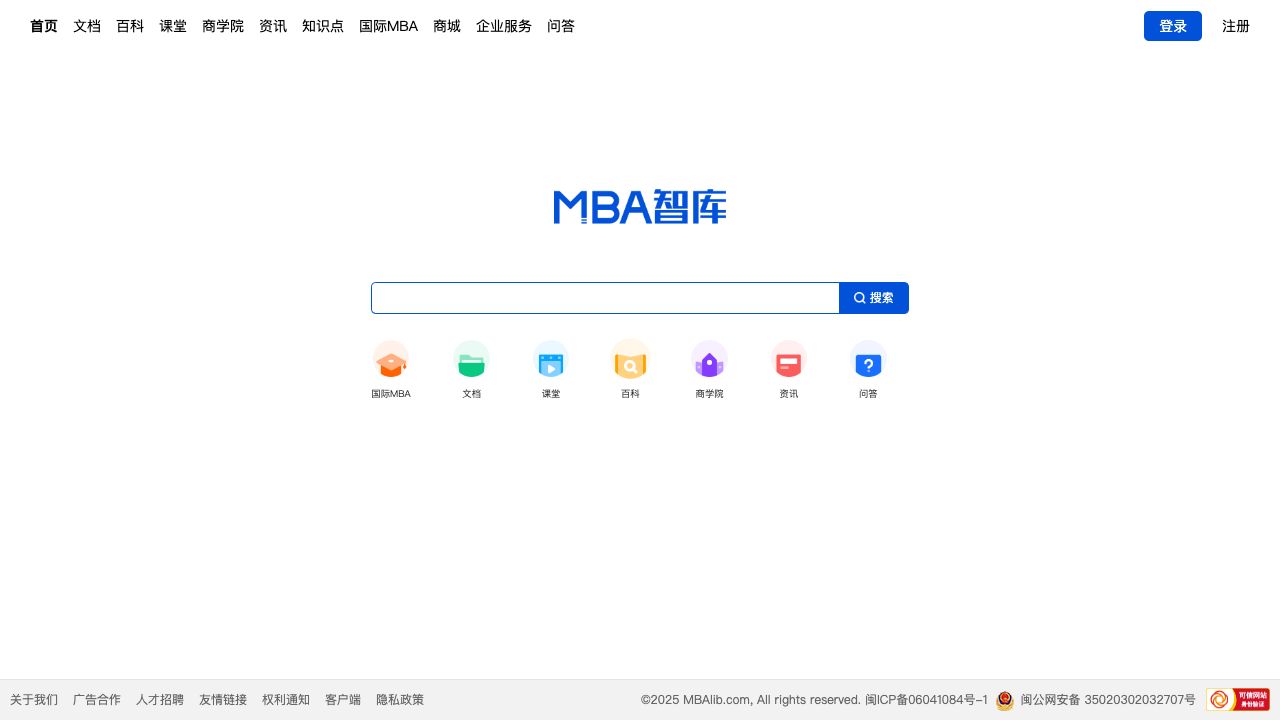Click the 资讯 red news icon

click(x=789, y=361)
